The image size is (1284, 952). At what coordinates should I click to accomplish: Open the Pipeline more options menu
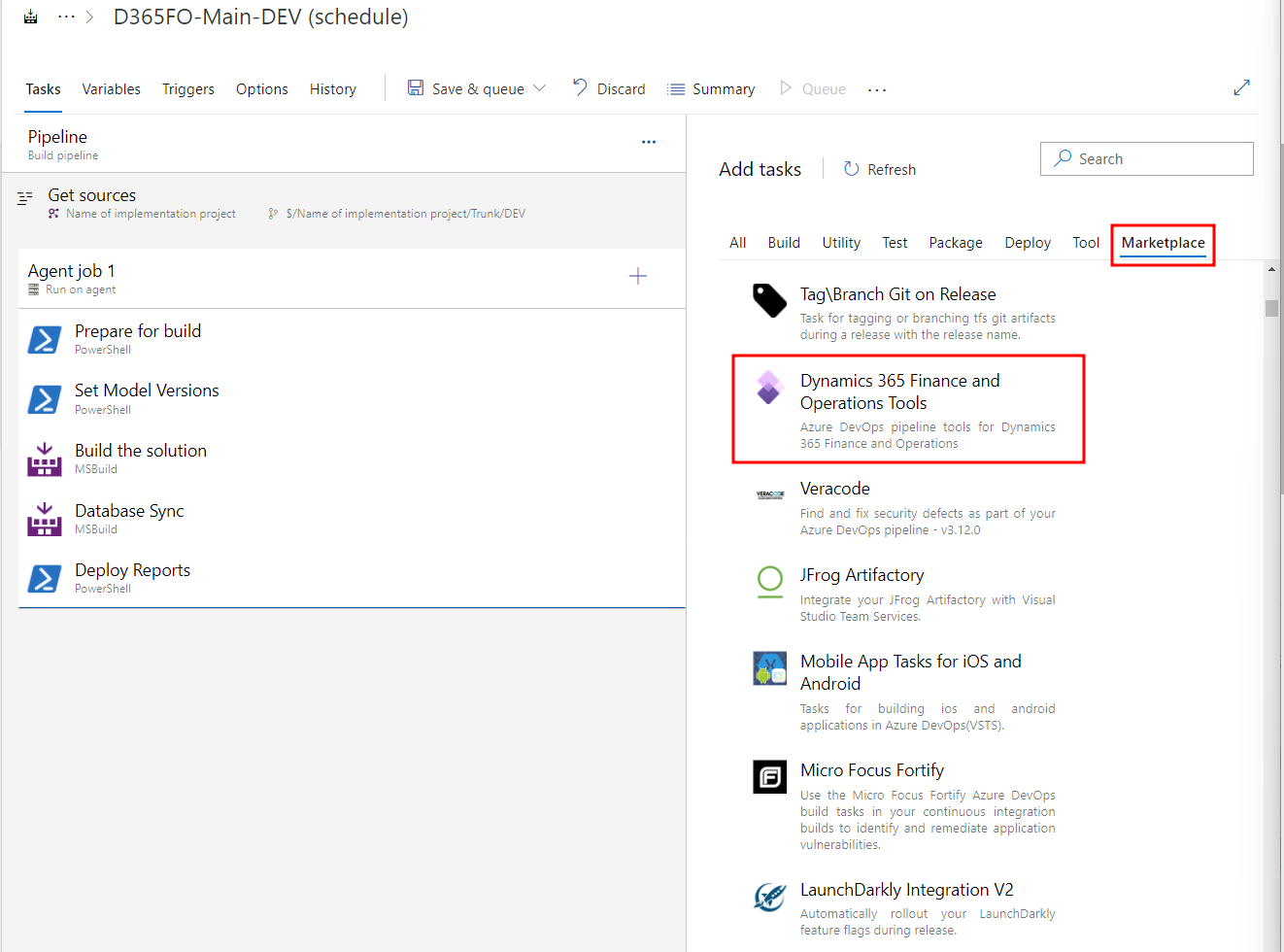pos(649,142)
